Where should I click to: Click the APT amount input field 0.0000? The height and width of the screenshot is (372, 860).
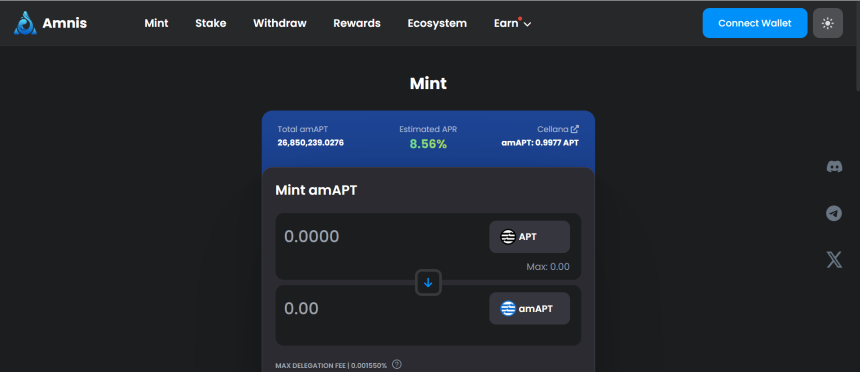coord(312,236)
